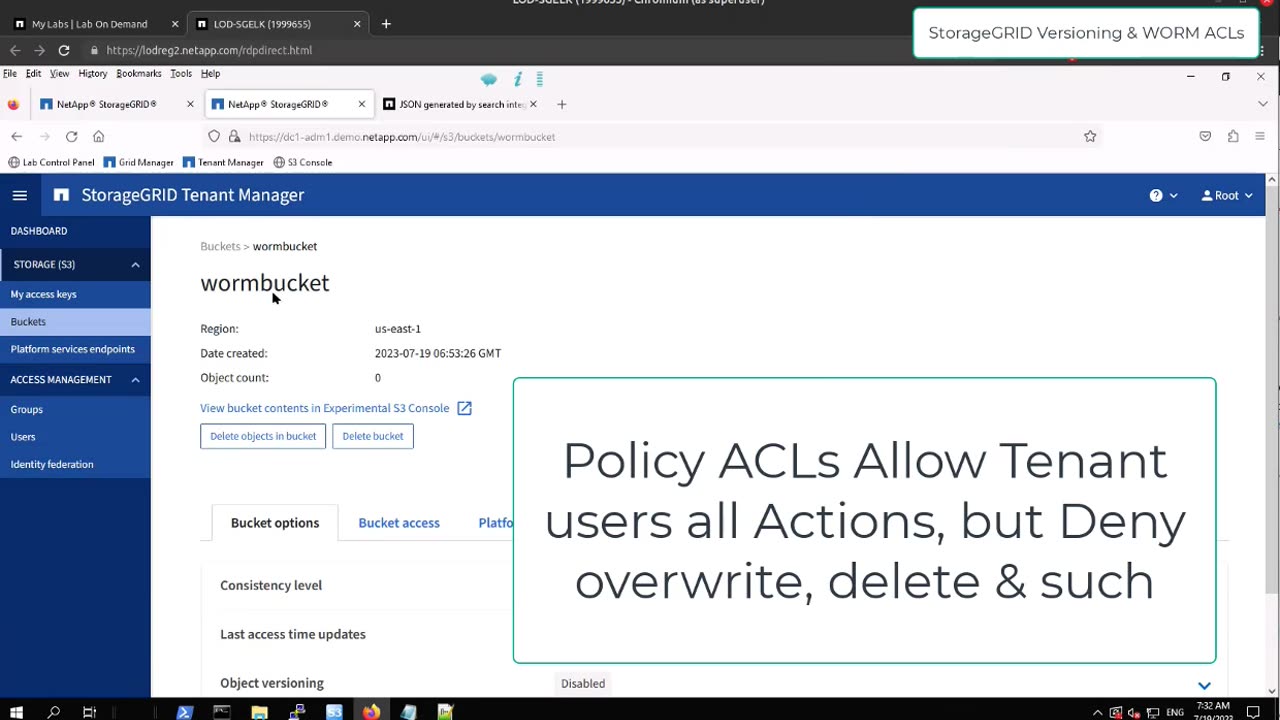The width and height of the screenshot is (1280, 720).
Task: Click the padlock site info icon
Action: [x=234, y=137]
